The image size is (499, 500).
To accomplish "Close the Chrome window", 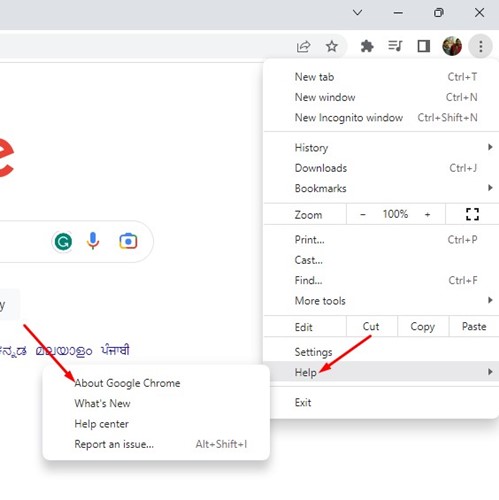I will (x=479, y=13).
